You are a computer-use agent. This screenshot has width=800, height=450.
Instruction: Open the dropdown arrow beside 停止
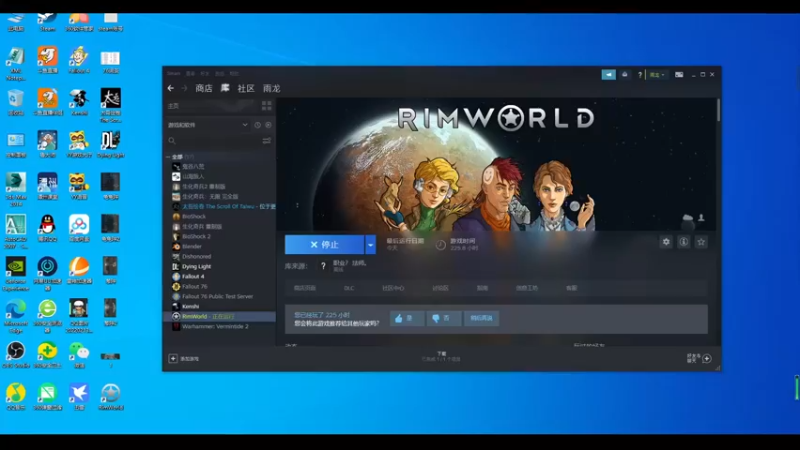pos(370,245)
